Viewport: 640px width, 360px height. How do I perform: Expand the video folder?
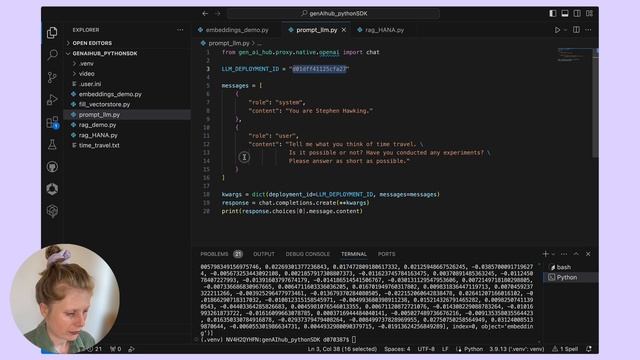pyautogui.click(x=87, y=74)
